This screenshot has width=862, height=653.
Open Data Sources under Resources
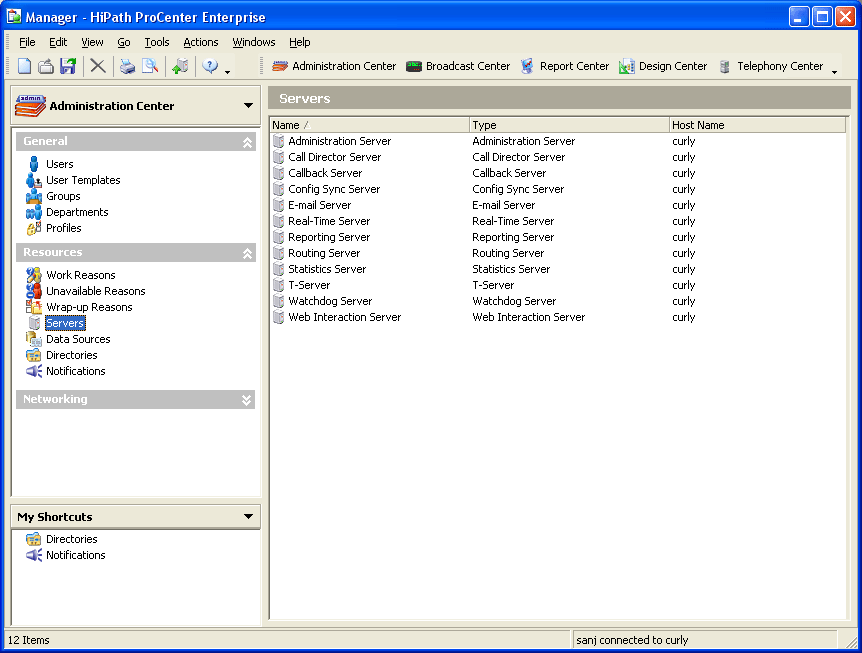point(78,339)
